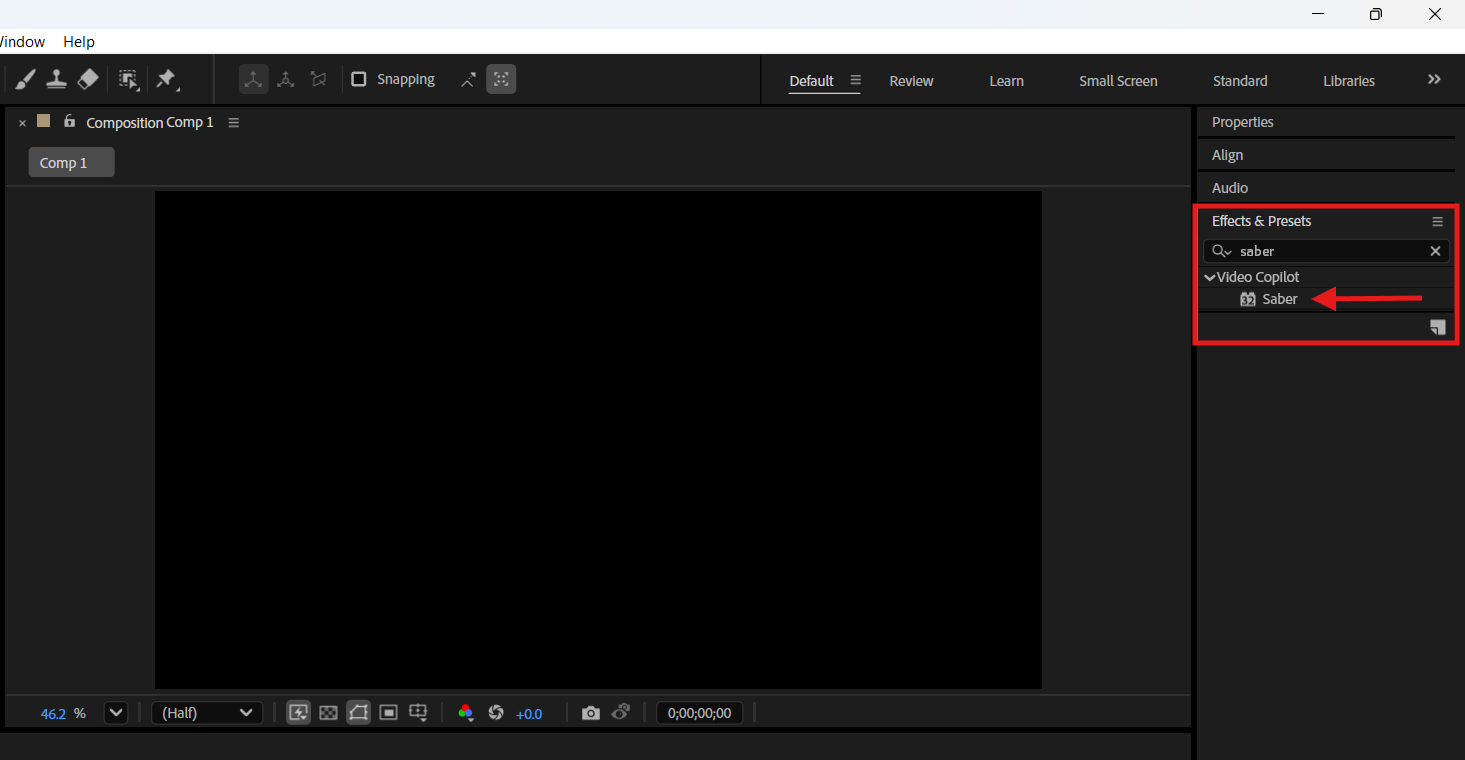Select the Roto Brush tool
Viewport: 1465px width, 760px height.
click(128, 79)
